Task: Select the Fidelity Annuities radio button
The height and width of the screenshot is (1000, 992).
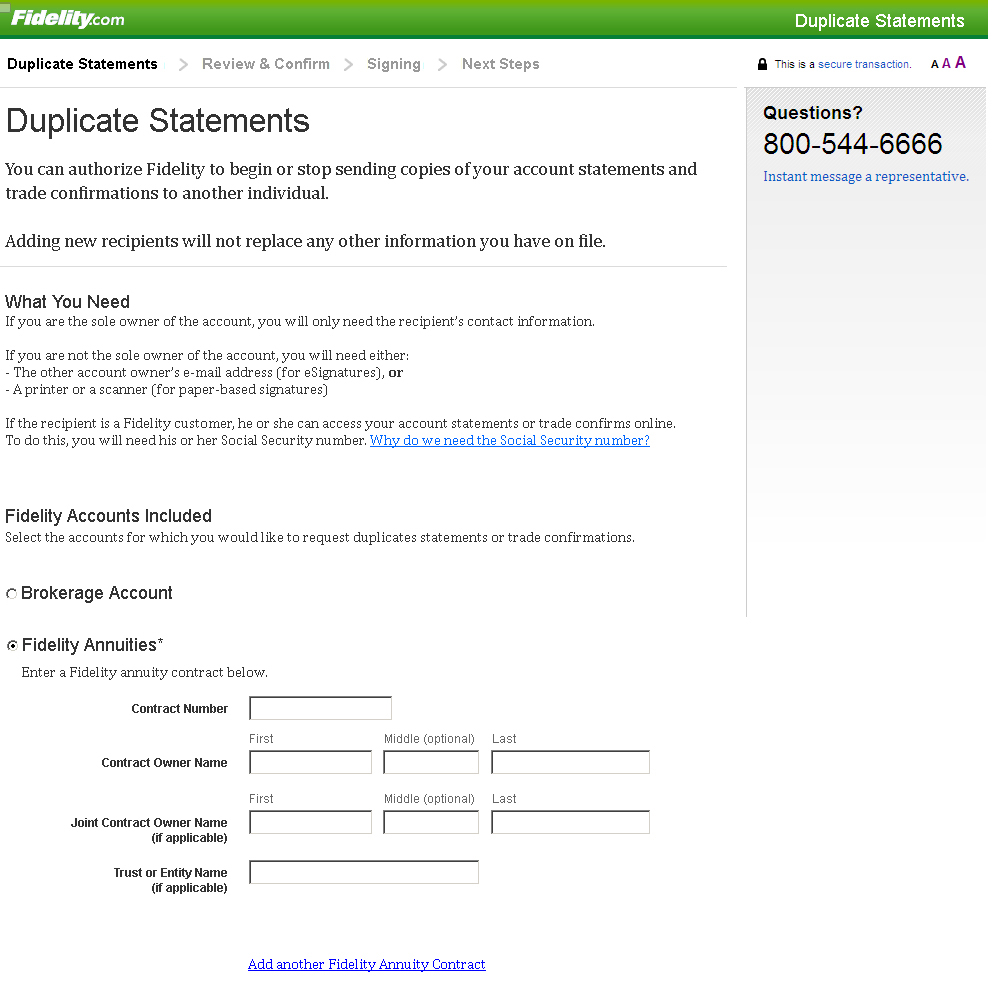Action: 11,645
